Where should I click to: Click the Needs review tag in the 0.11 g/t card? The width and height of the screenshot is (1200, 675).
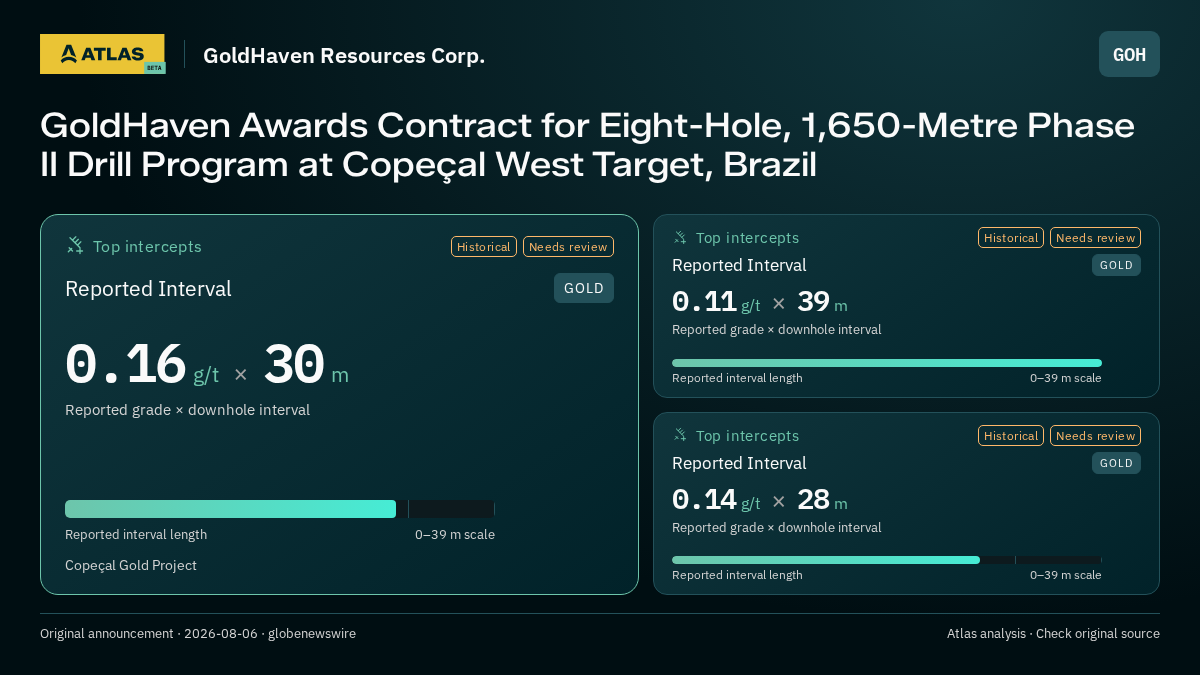(1095, 237)
